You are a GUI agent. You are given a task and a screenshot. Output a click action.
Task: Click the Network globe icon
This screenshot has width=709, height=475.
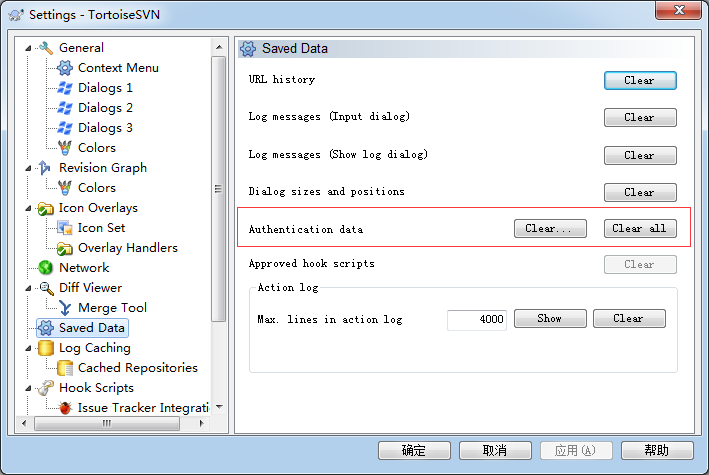pos(46,268)
